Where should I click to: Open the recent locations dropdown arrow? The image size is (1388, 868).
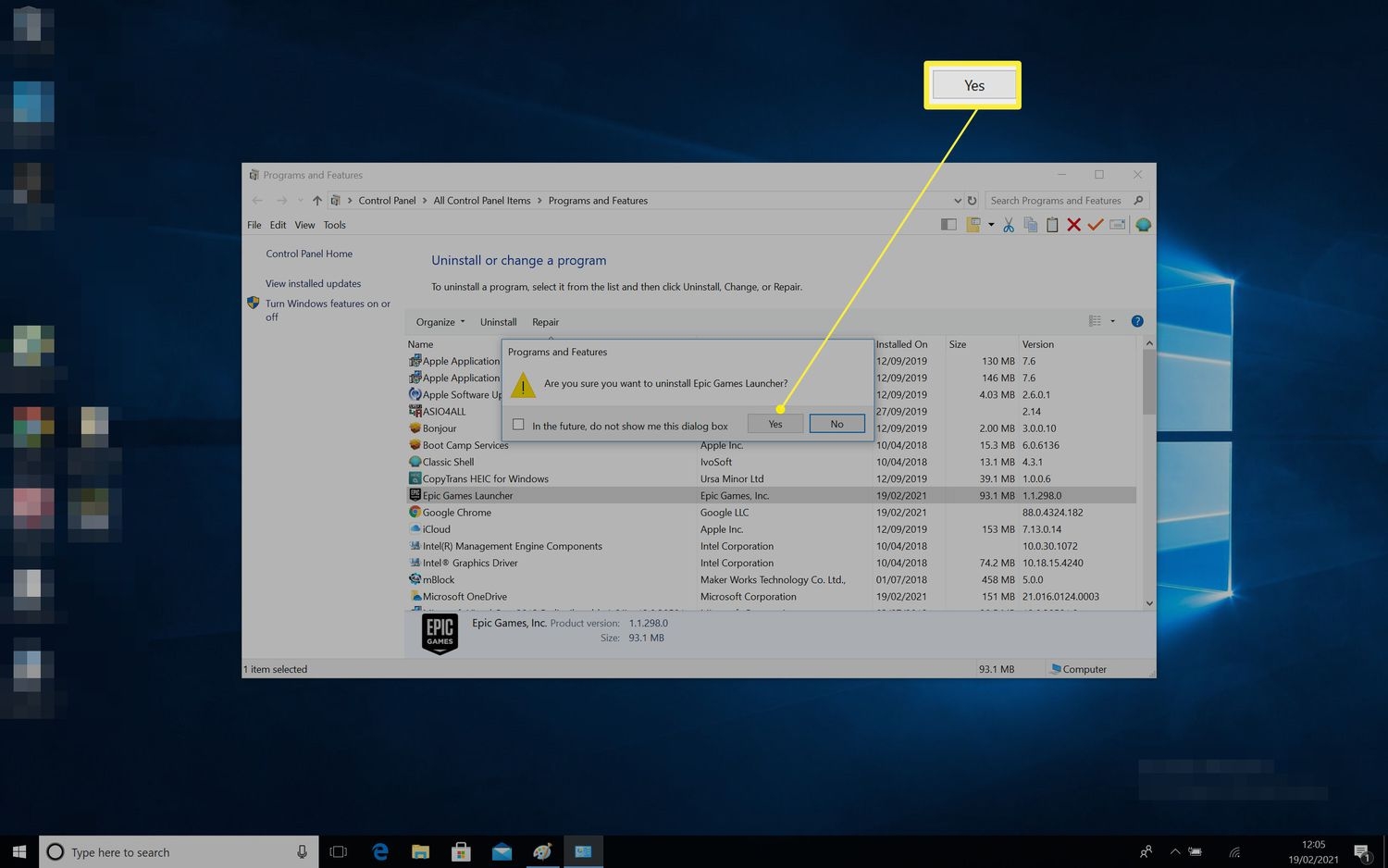pyautogui.click(x=300, y=200)
